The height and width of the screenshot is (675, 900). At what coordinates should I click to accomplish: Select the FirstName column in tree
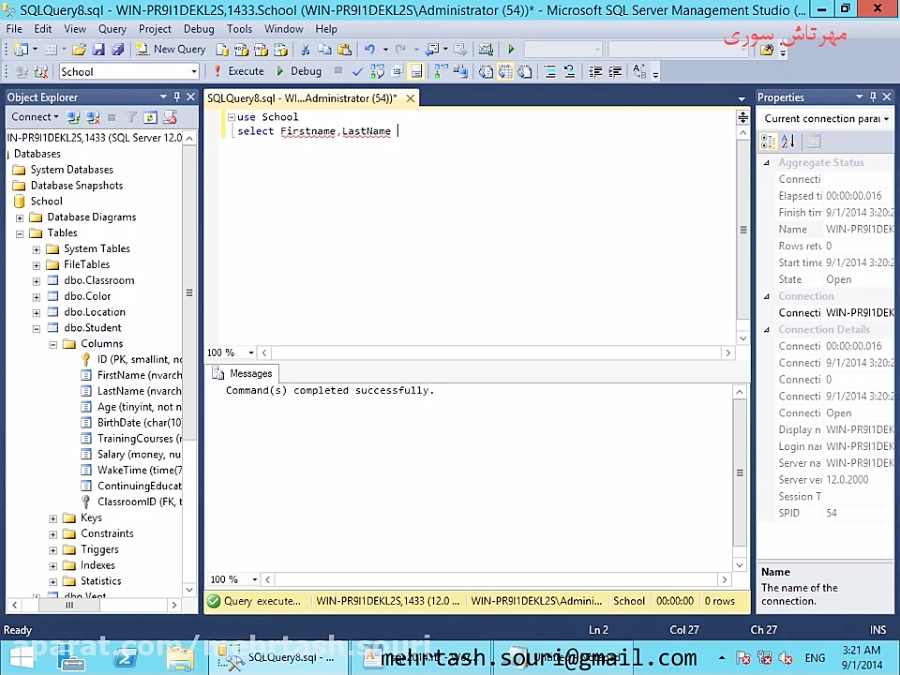point(139,375)
